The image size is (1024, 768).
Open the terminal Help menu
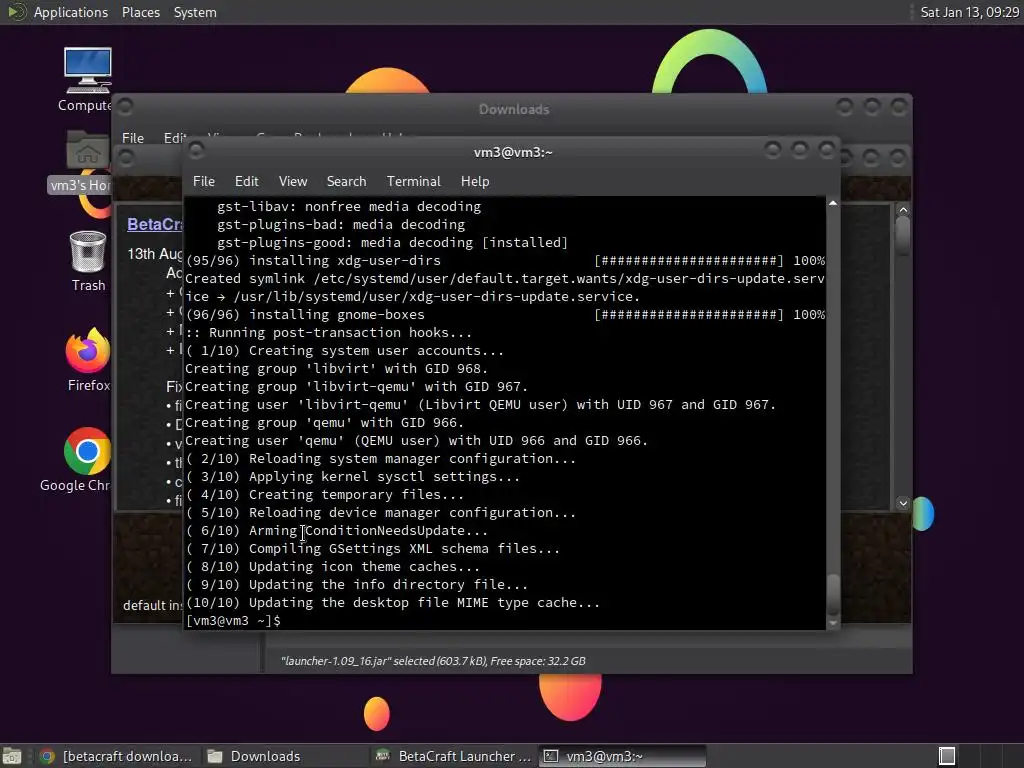(475, 182)
